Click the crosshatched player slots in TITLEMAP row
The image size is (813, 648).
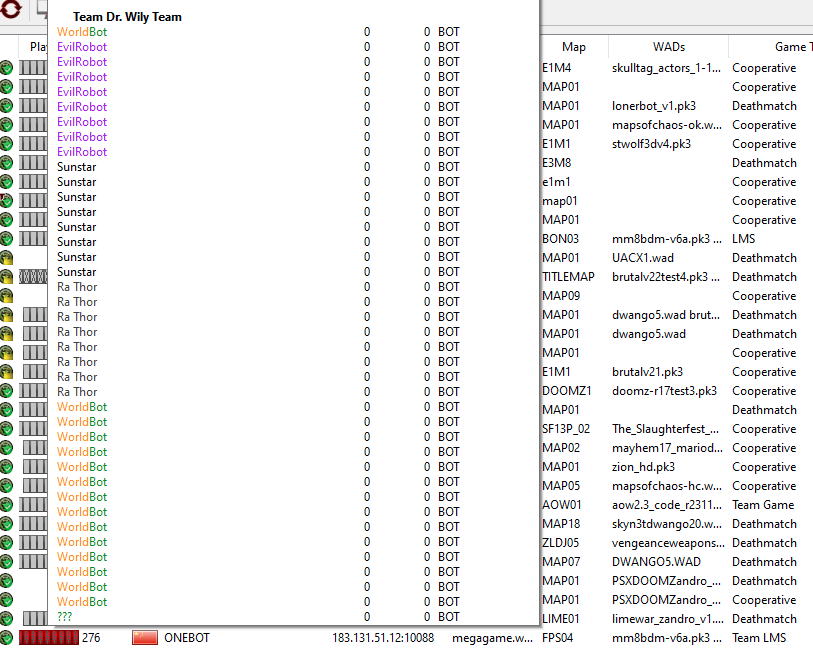(33, 277)
